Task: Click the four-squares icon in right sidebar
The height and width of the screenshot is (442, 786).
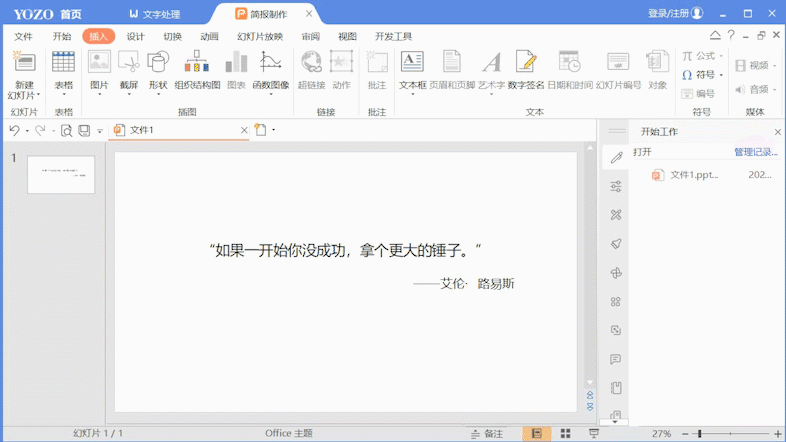Action: pos(616,302)
